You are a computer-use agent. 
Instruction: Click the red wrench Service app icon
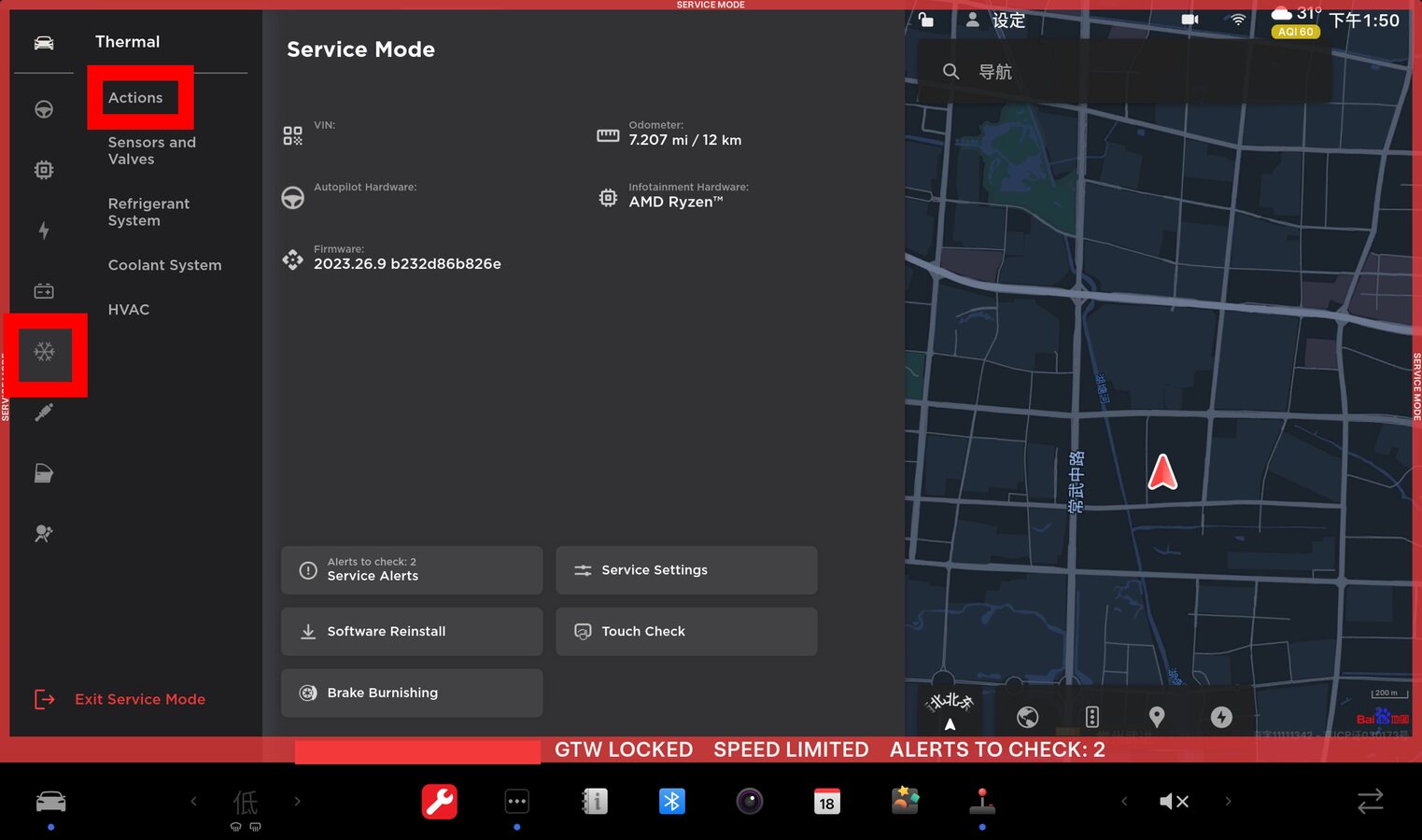pos(439,801)
